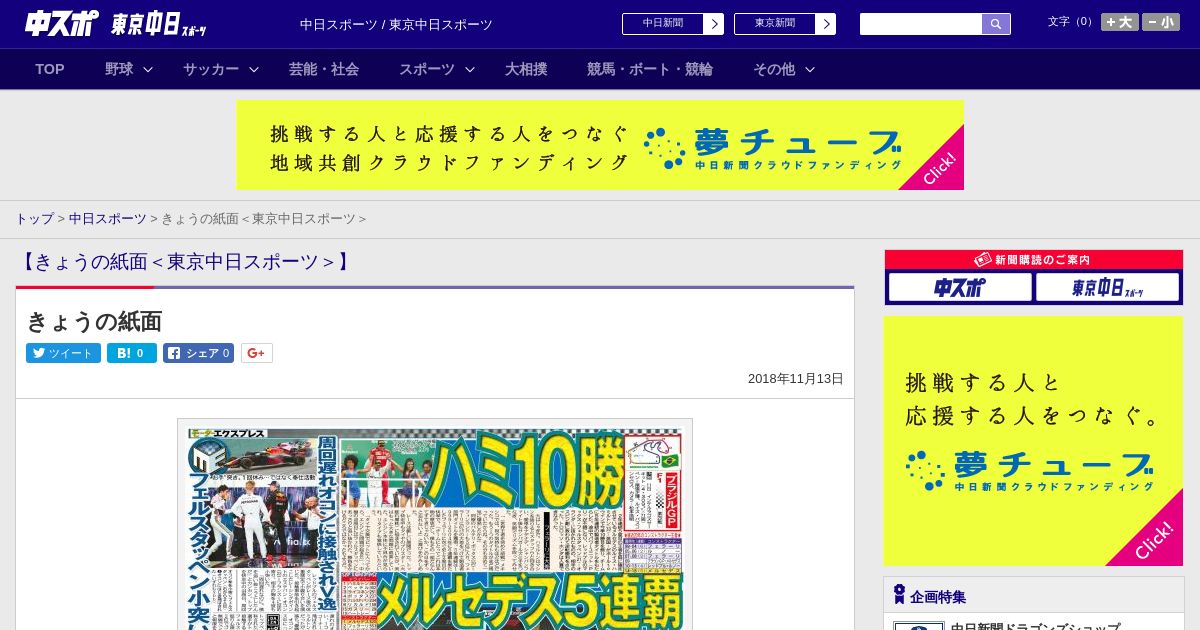Expand the その他 menu chevron
1200x630 pixels.
(x=810, y=69)
